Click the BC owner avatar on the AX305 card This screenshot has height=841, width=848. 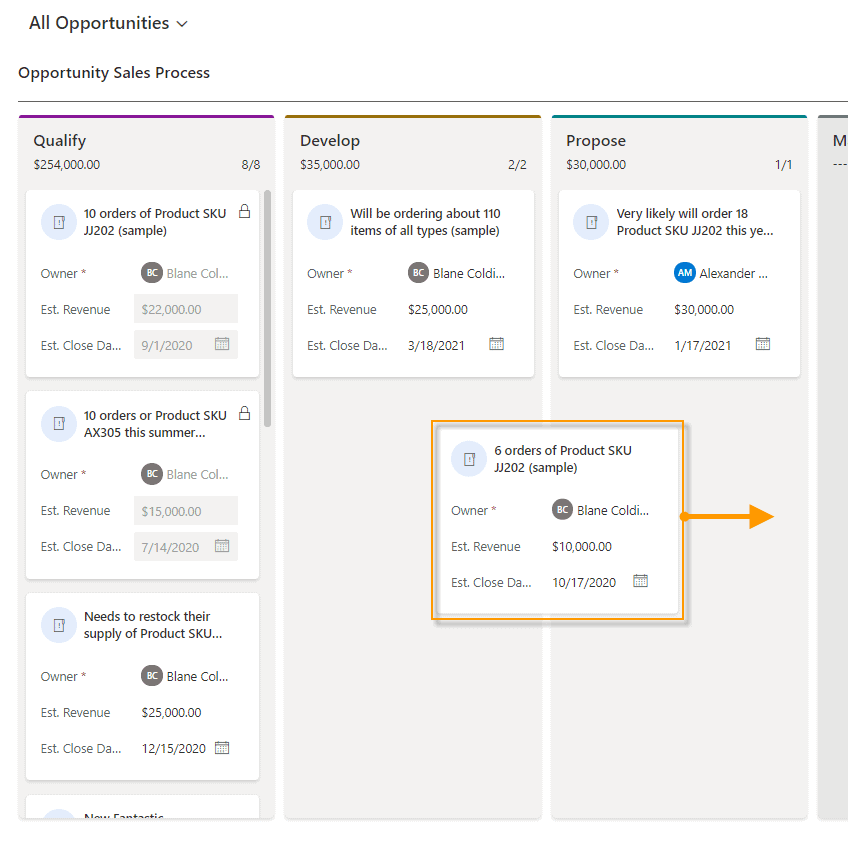point(152,474)
